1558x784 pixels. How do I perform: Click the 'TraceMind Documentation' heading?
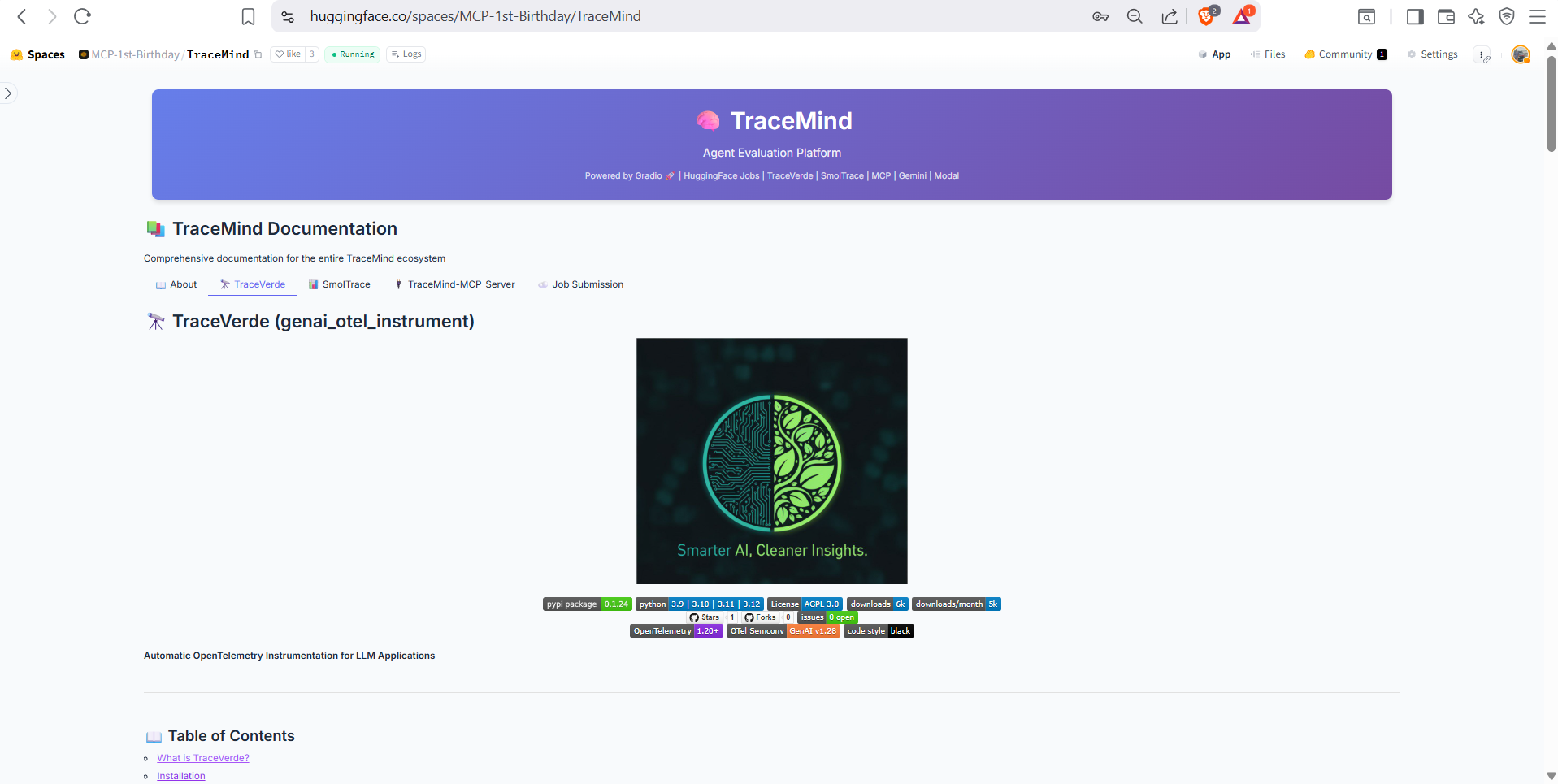tap(284, 229)
